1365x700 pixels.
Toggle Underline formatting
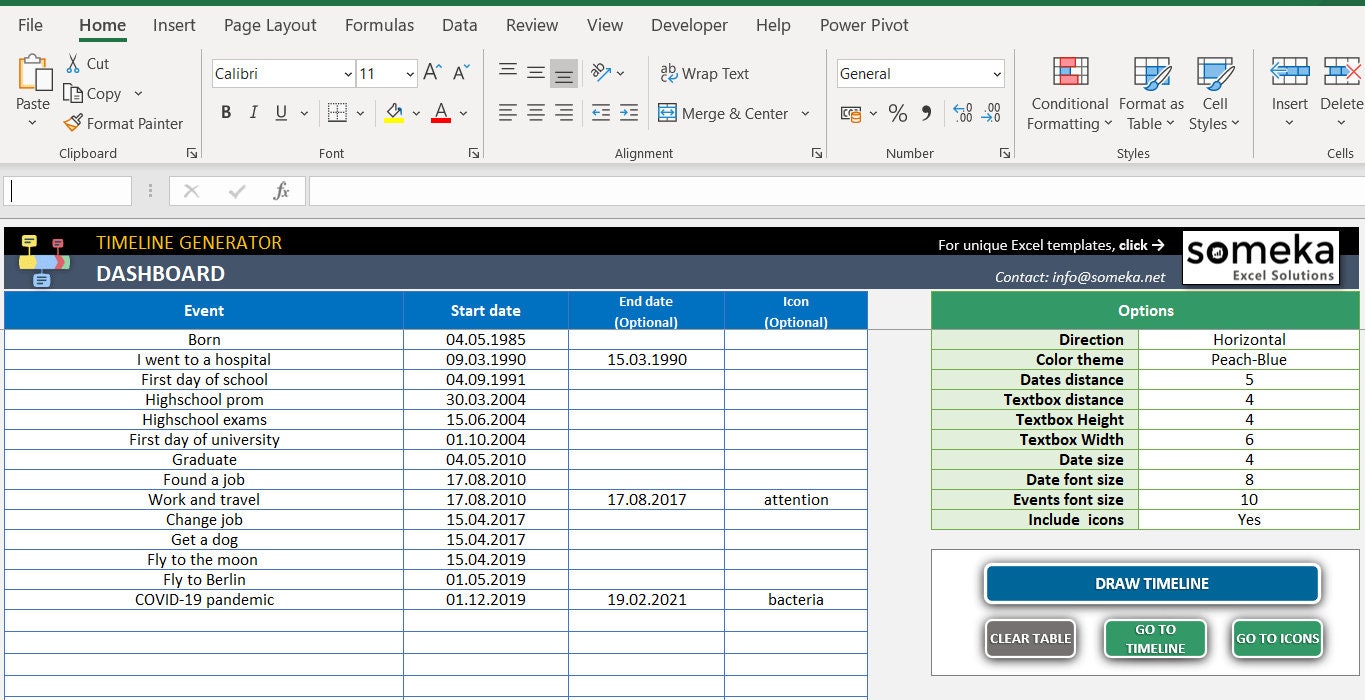tap(279, 112)
